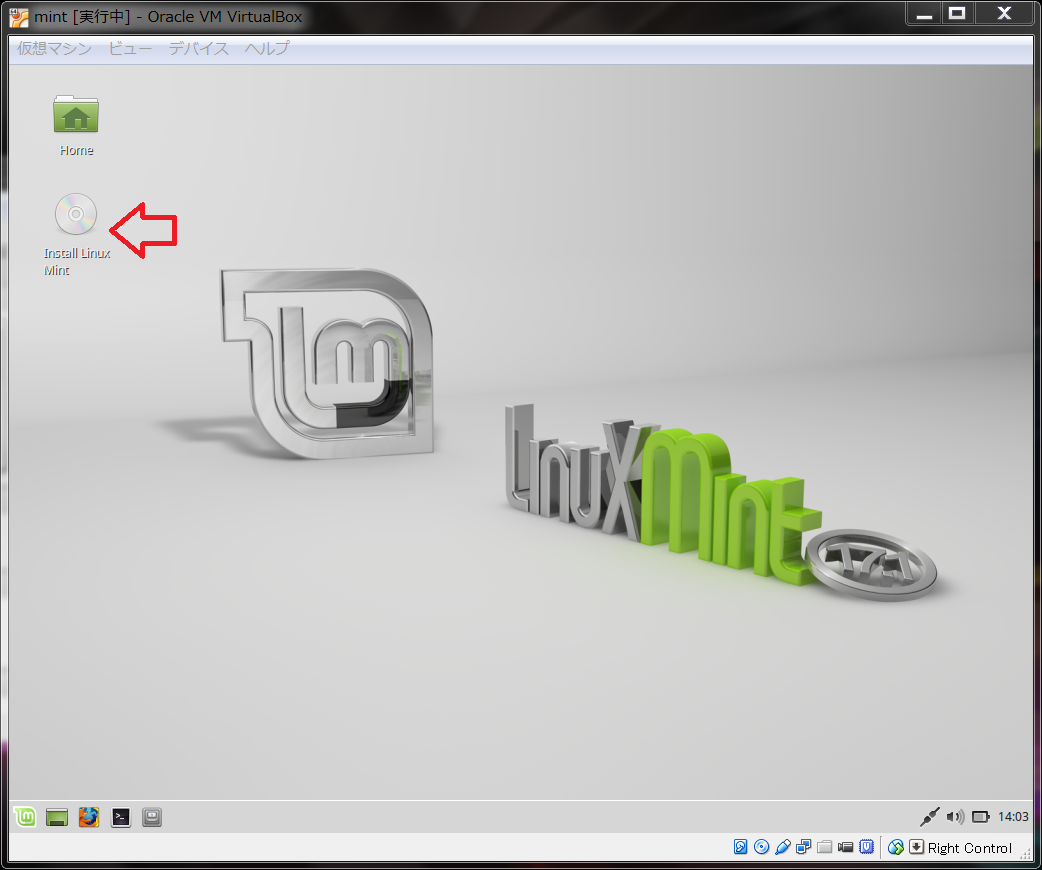Click the VirtualBox USB devices status icon
Image resolution: width=1042 pixels, height=870 pixels.
783,848
